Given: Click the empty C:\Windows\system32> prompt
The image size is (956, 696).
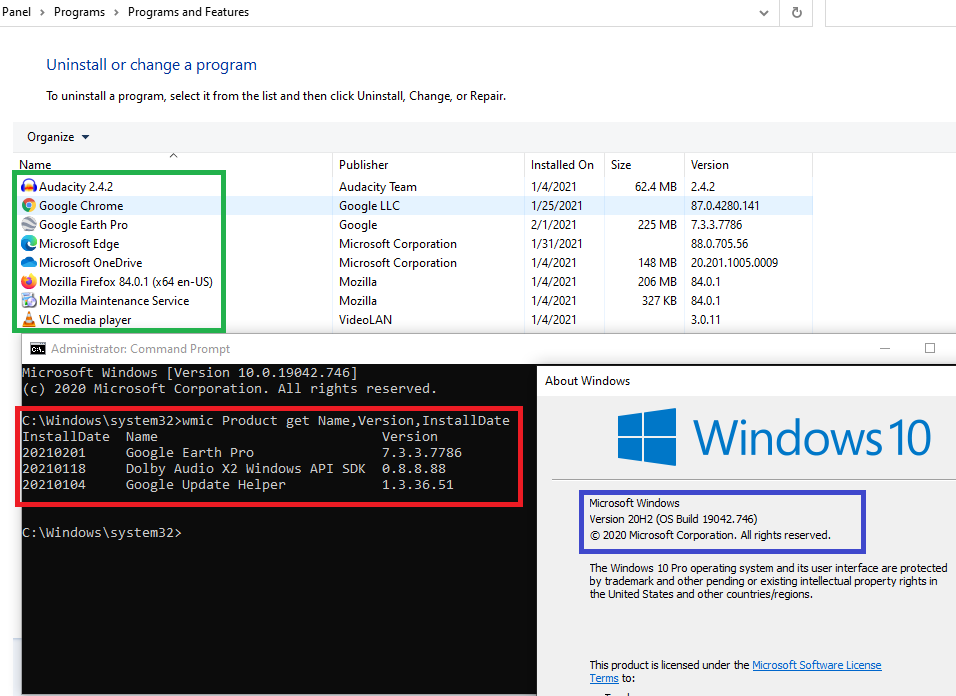Looking at the screenshot, I should 102,533.
